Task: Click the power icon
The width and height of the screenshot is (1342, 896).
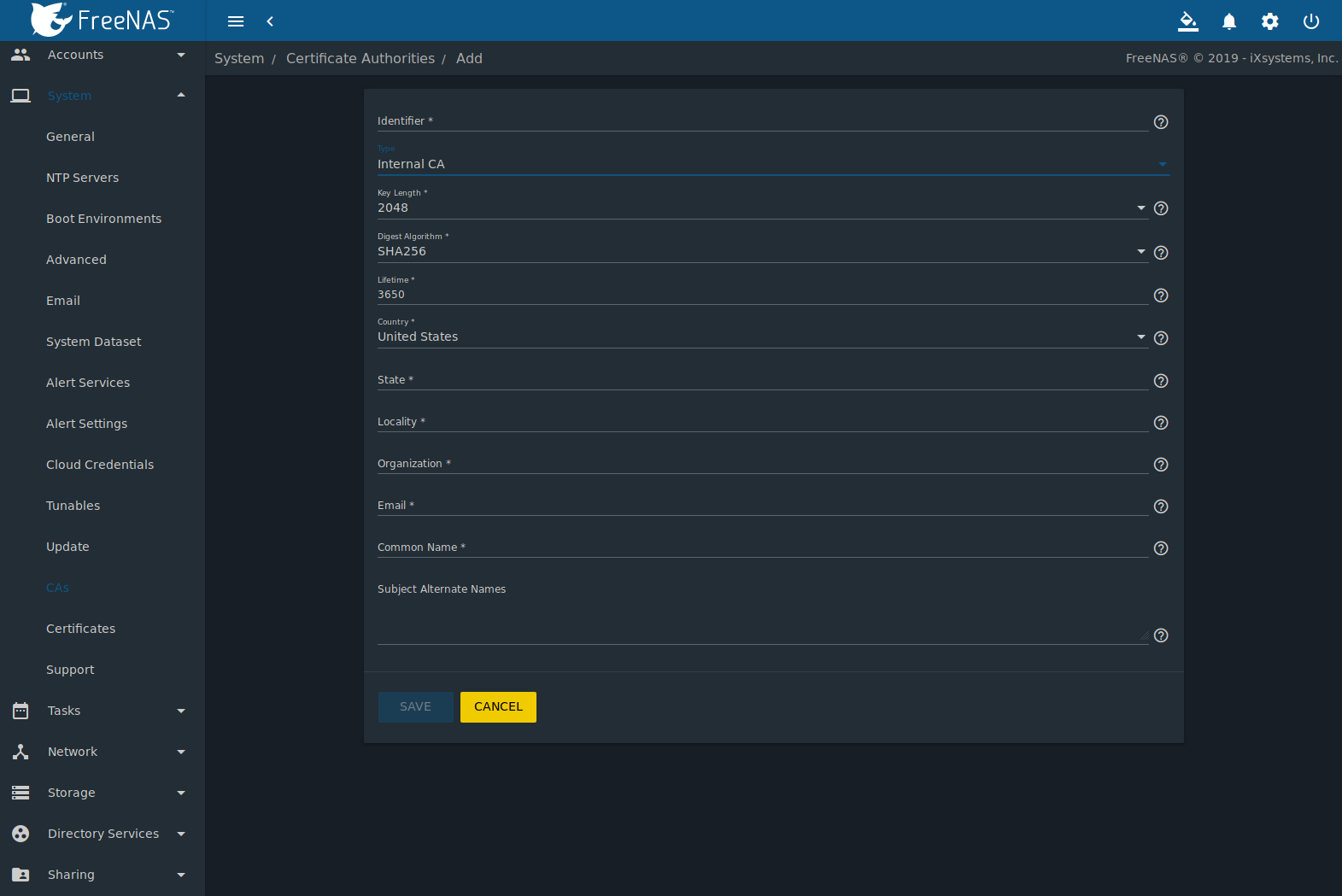Action: point(1311,21)
